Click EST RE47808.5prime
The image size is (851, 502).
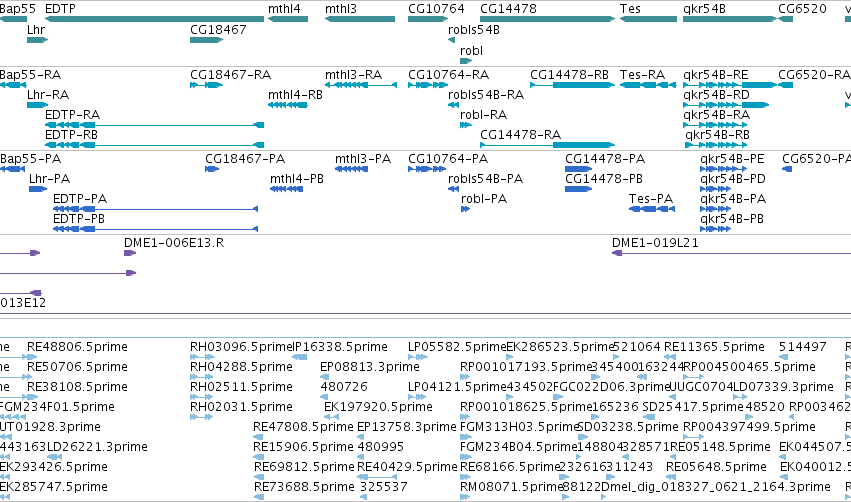258,437
